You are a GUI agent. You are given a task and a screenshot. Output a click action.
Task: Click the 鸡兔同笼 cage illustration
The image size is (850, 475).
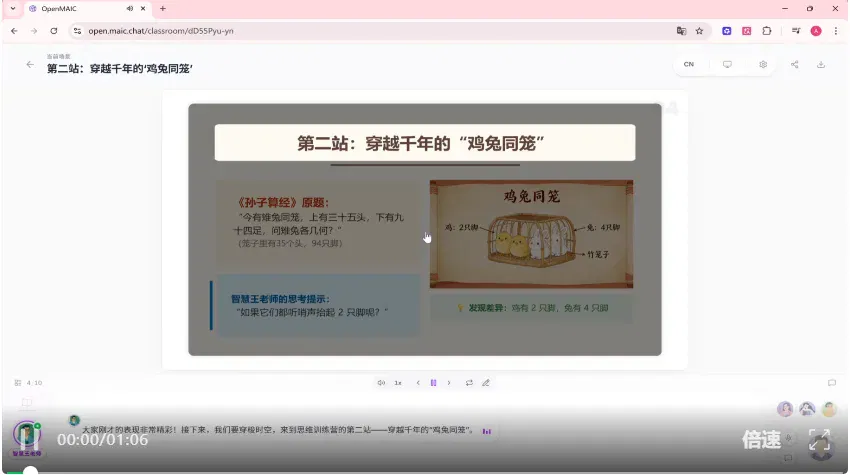[x=531, y=234]
